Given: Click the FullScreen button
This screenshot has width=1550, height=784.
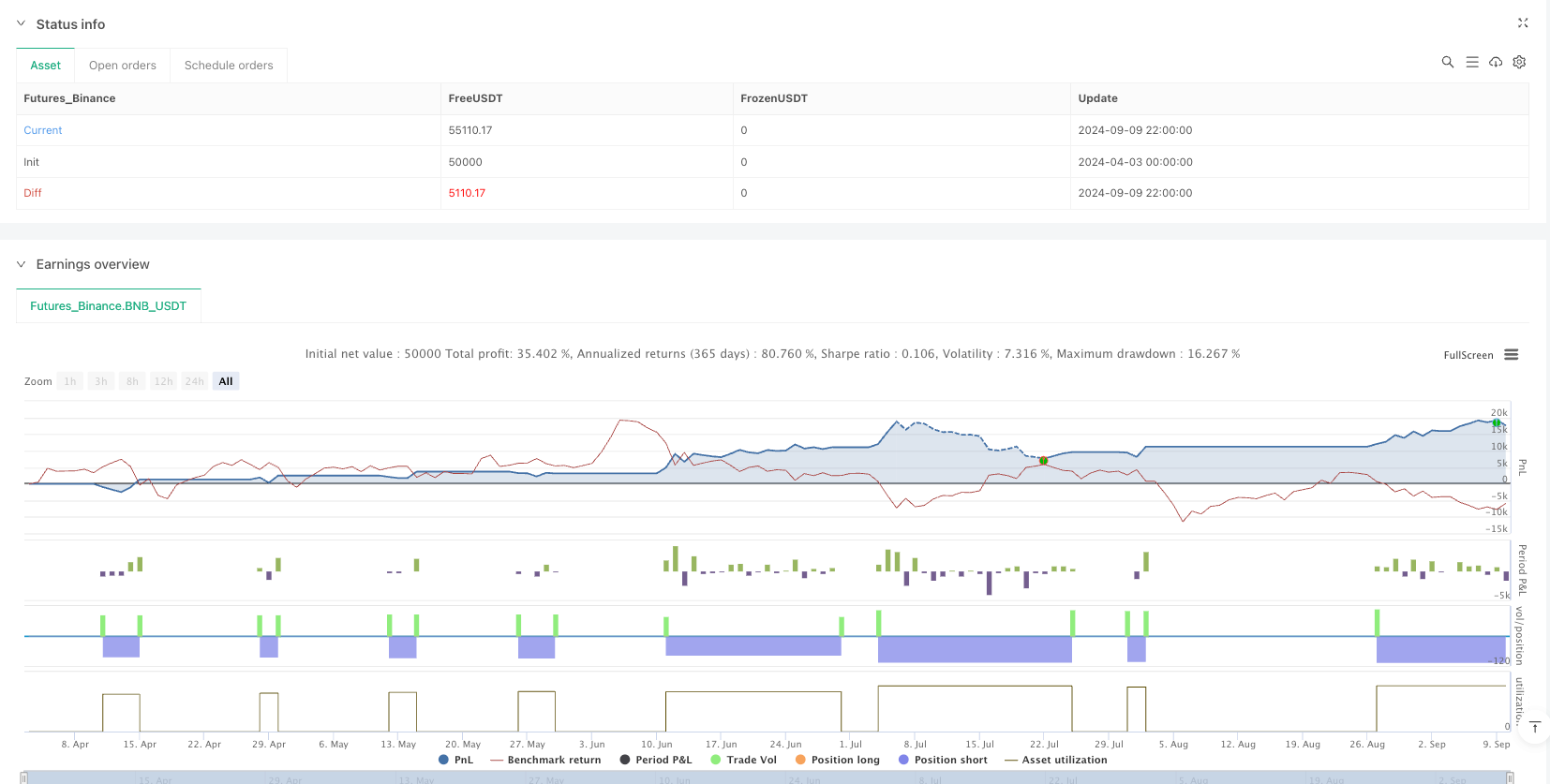Looking at the screenshot, I should tap(1468, 355).
